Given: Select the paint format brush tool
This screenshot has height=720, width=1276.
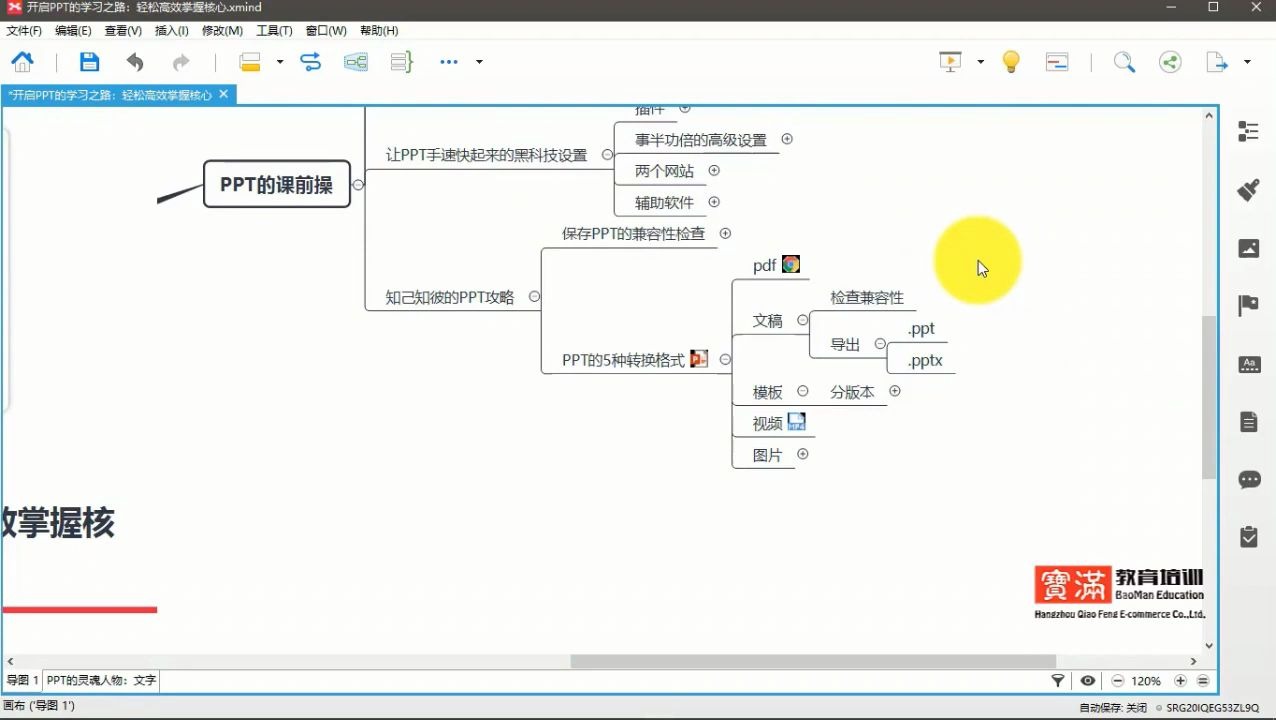Looking at the screenshot, I should 1249,190.
